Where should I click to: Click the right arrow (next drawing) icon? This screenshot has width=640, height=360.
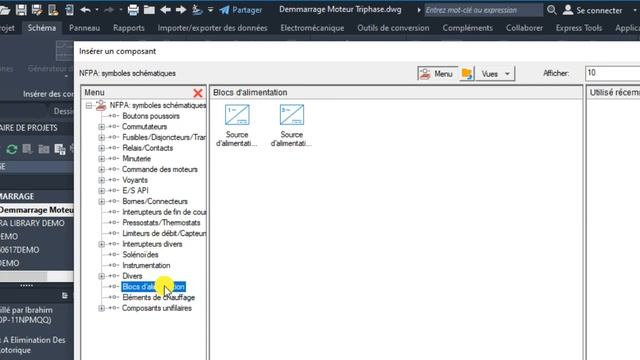(181, 9)
